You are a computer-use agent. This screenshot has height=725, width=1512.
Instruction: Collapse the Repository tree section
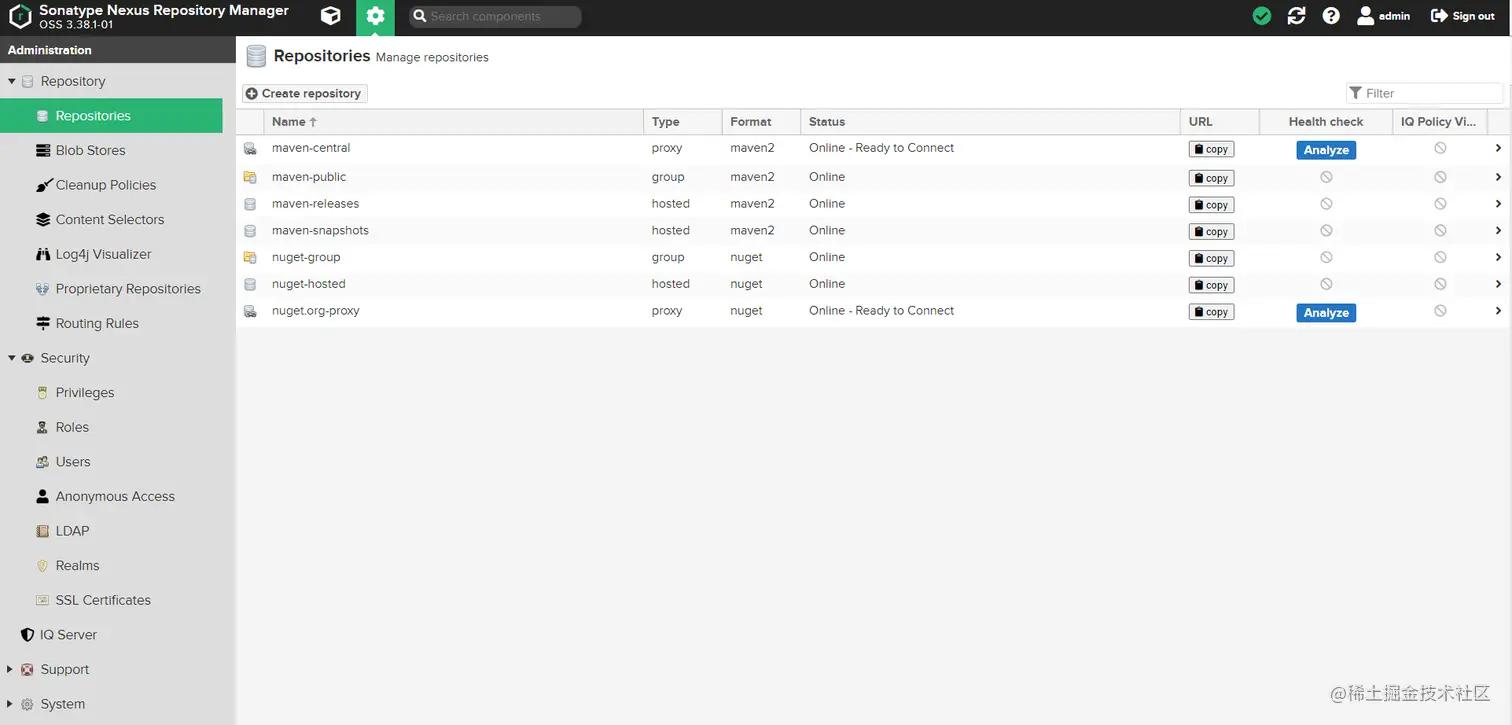(x=12, y=81)
